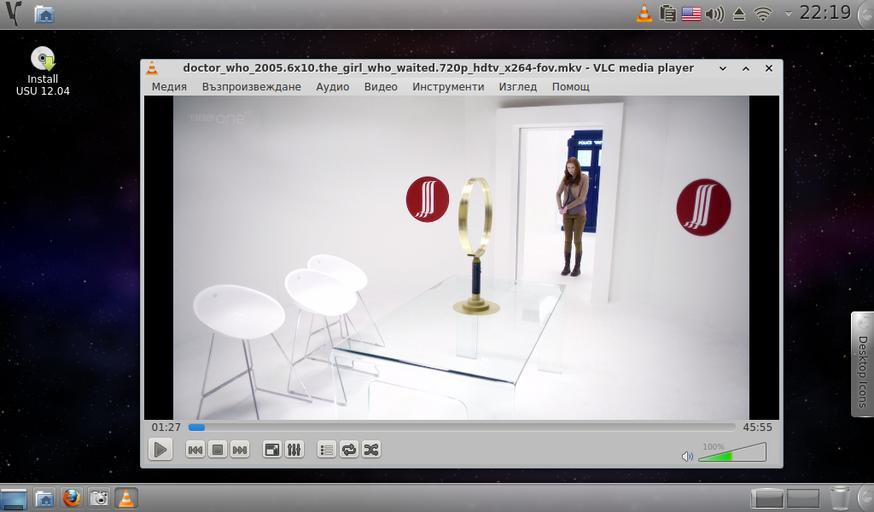
Task: Toggle fullscreen video mode
Action: pos(272,450)
